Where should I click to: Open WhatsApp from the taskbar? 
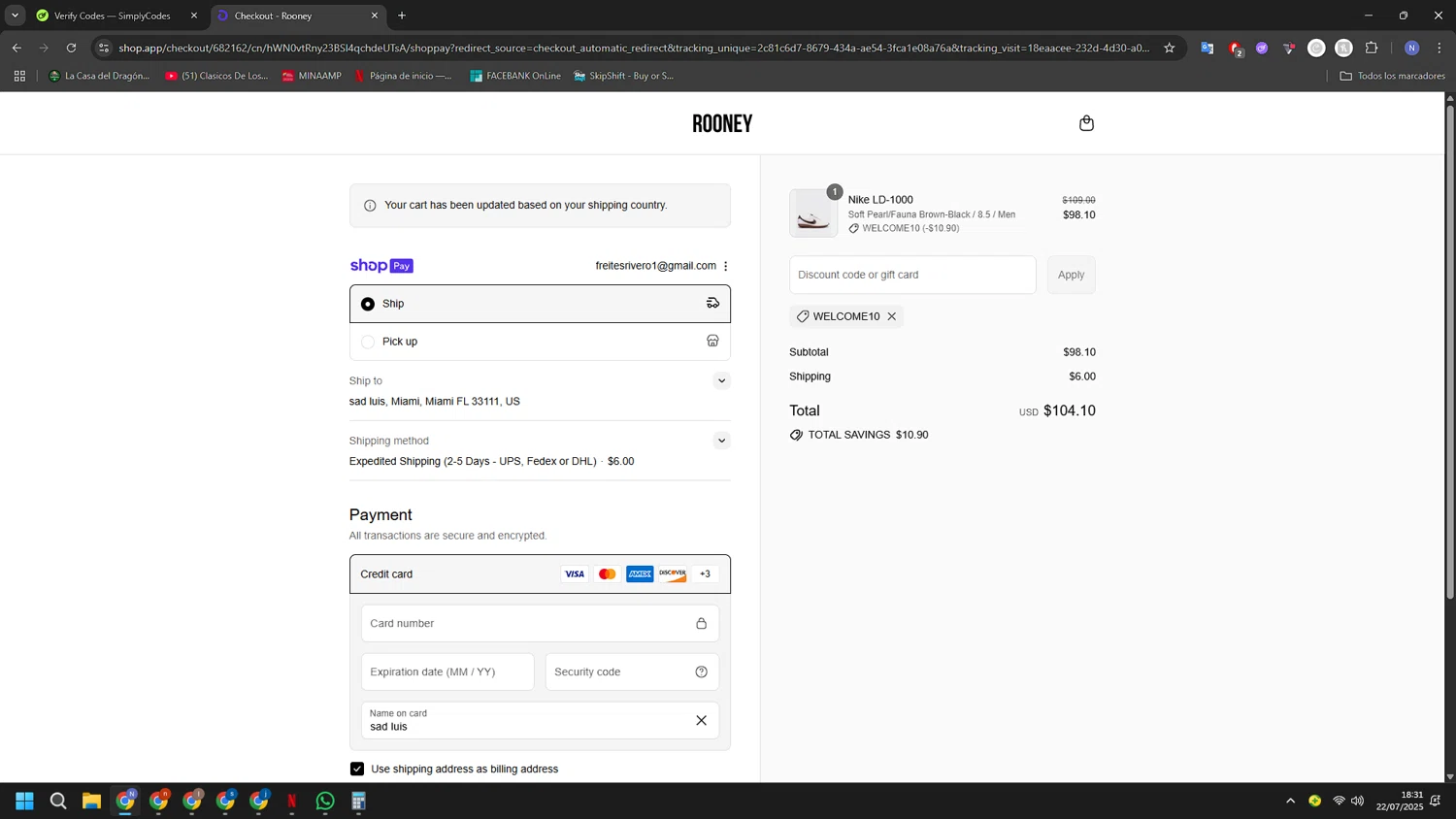[325, 801]
